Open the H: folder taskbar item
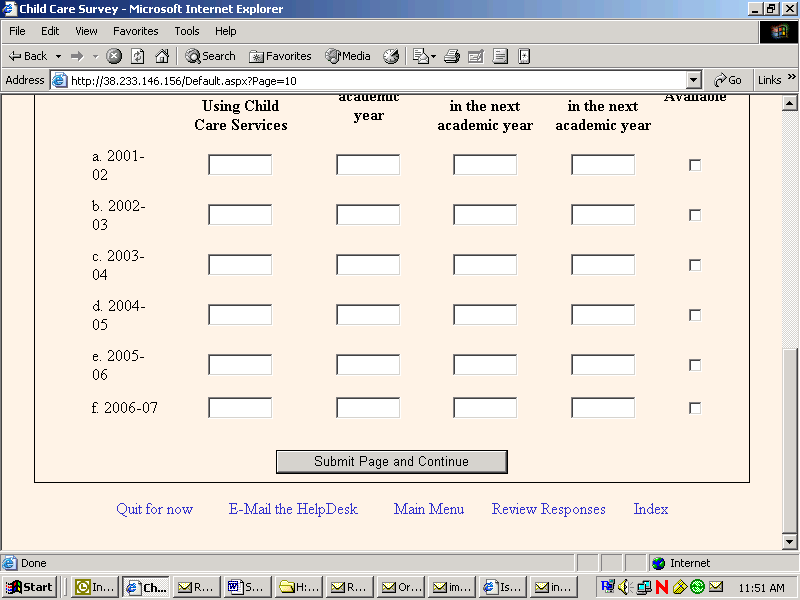 pyautogui.click(x=299, y=587)
